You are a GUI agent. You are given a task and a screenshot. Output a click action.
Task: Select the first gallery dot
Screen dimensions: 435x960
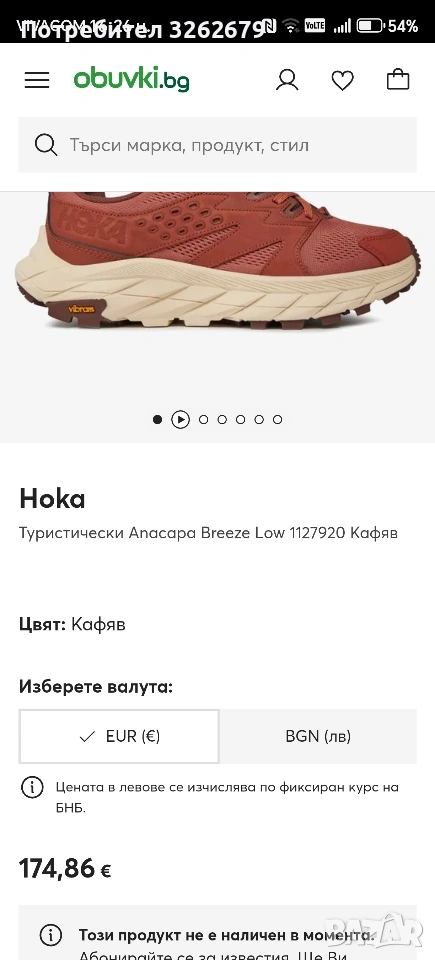pyautogui.click(x=157, y=419)
